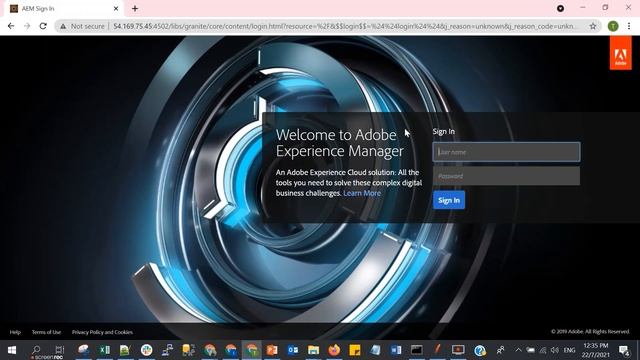Select the AEM Sign In tab

pyautogui.click(x=64, y=9)
